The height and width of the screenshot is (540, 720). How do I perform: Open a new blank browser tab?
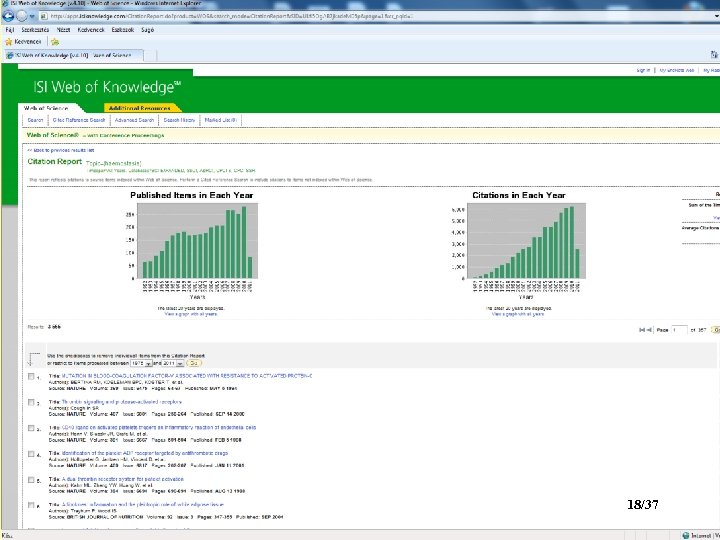pos(150,56)
